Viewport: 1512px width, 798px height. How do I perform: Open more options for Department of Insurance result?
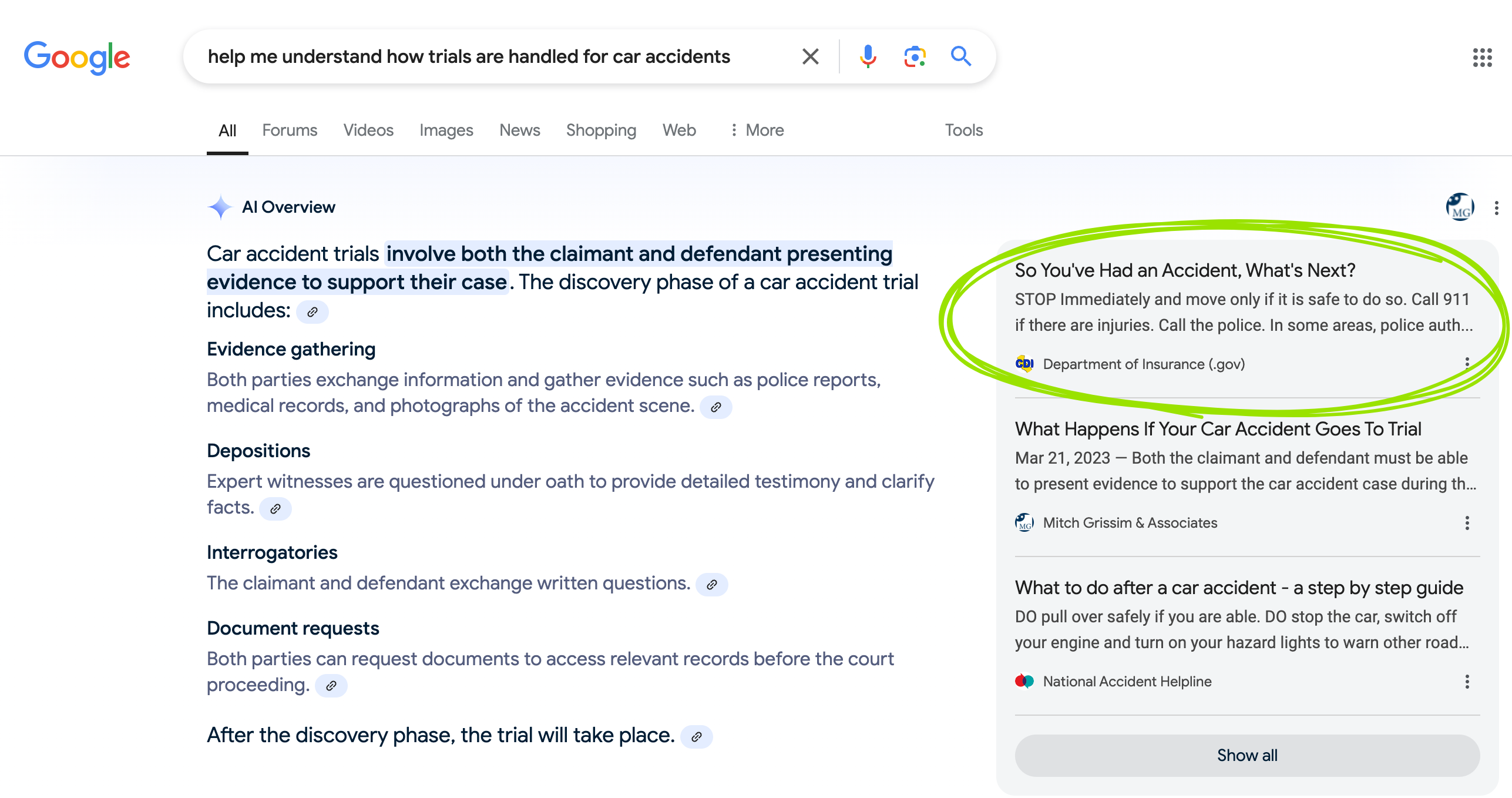click(x=1467, y=364)
